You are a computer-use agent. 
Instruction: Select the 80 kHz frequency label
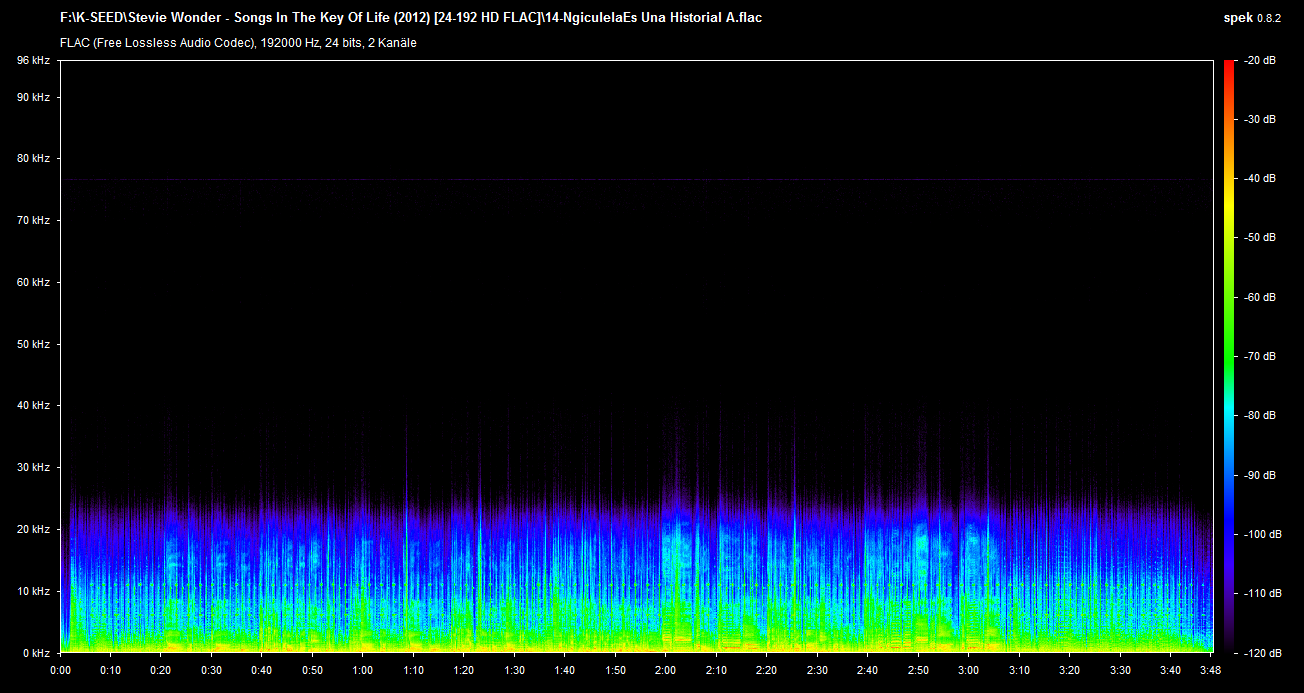click(33, 159)
